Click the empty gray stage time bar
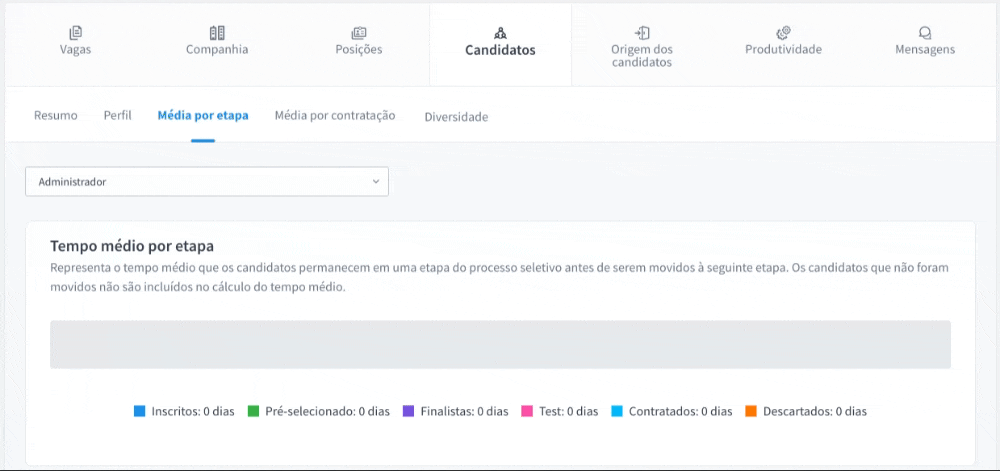 pyautogui.click(x=500, y=345)
